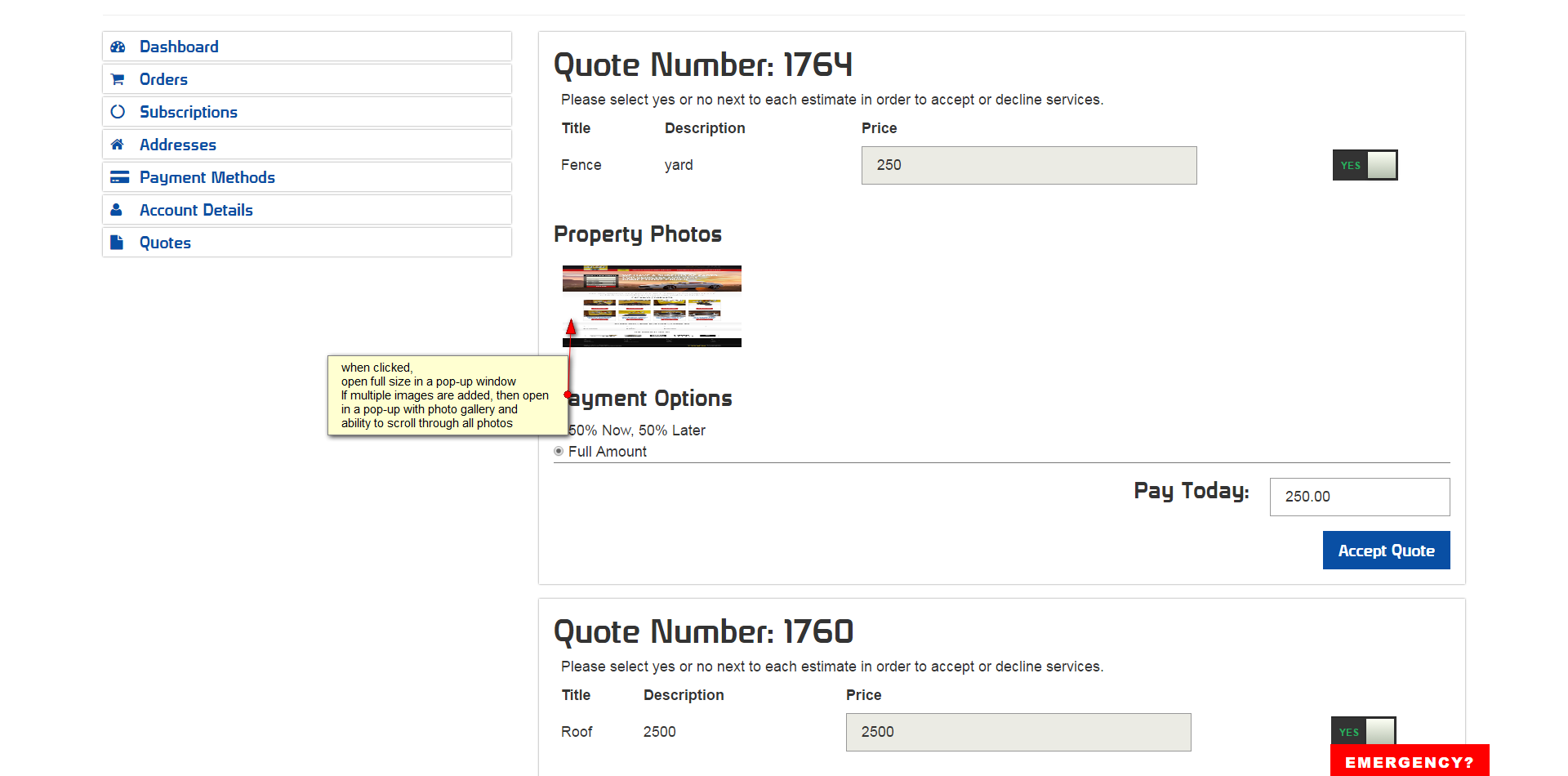Go to Payment Methods section

pos(207,177)
